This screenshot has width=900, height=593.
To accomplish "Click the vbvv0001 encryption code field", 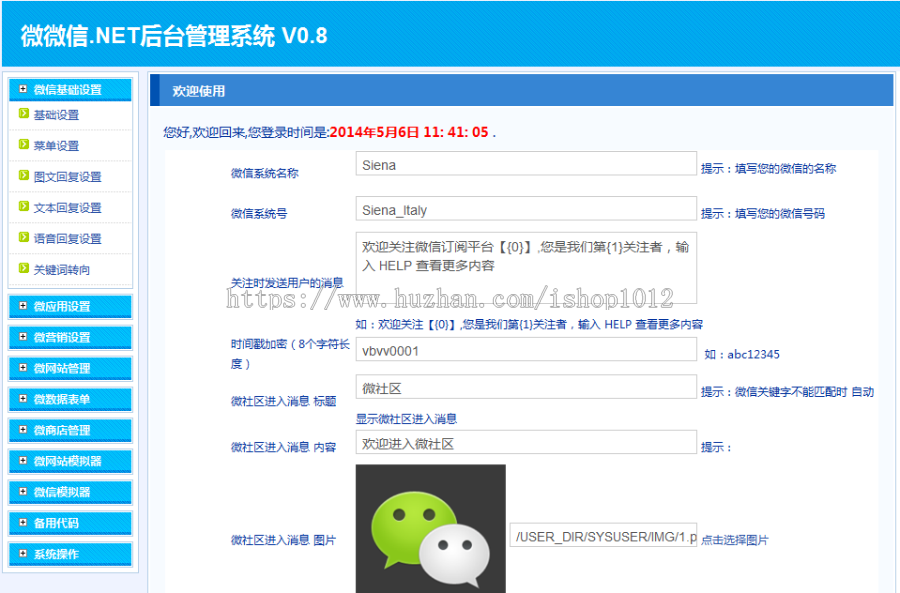I will click(x=525, y=349).
